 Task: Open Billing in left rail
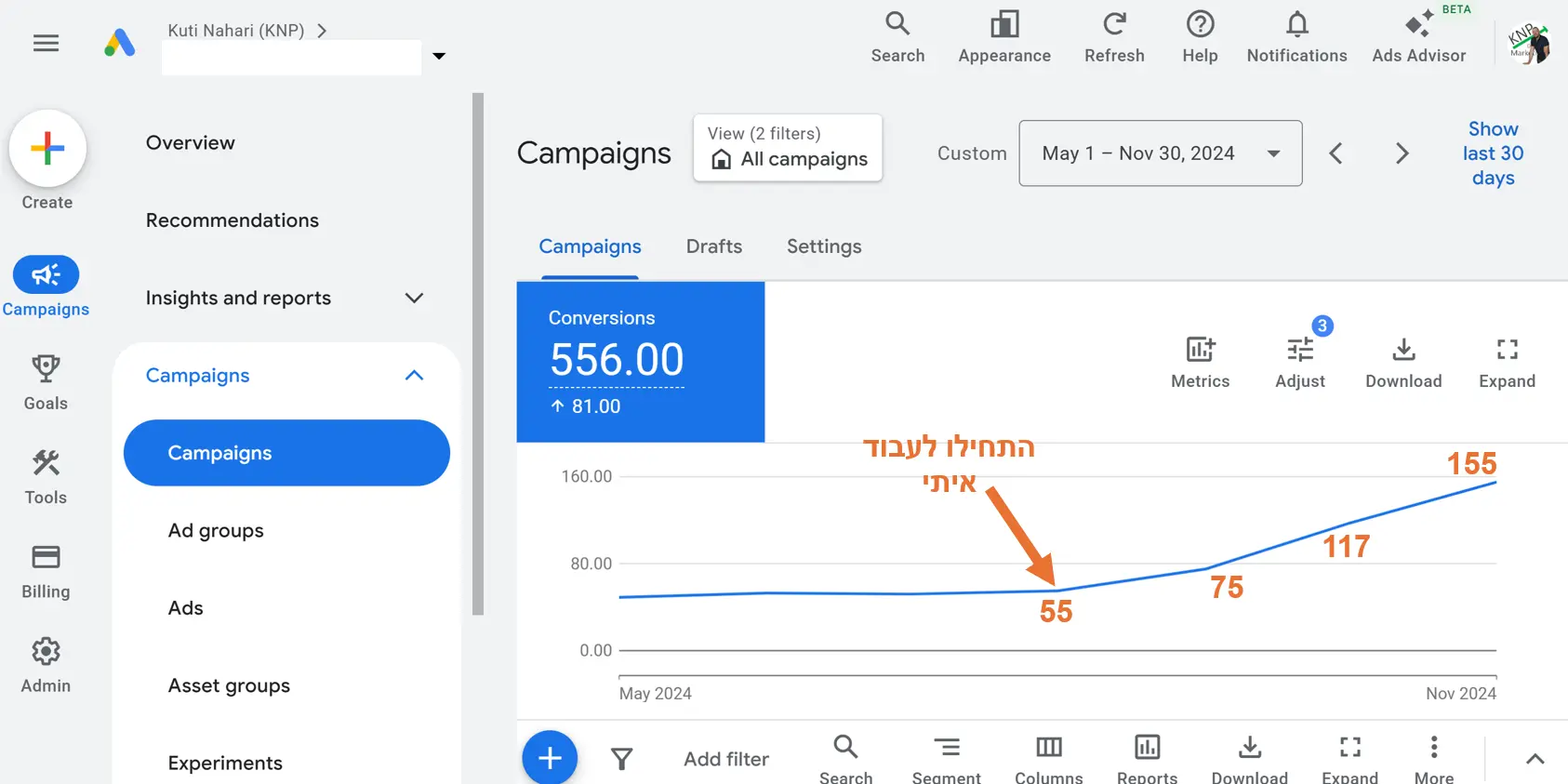tap(46, 571)
